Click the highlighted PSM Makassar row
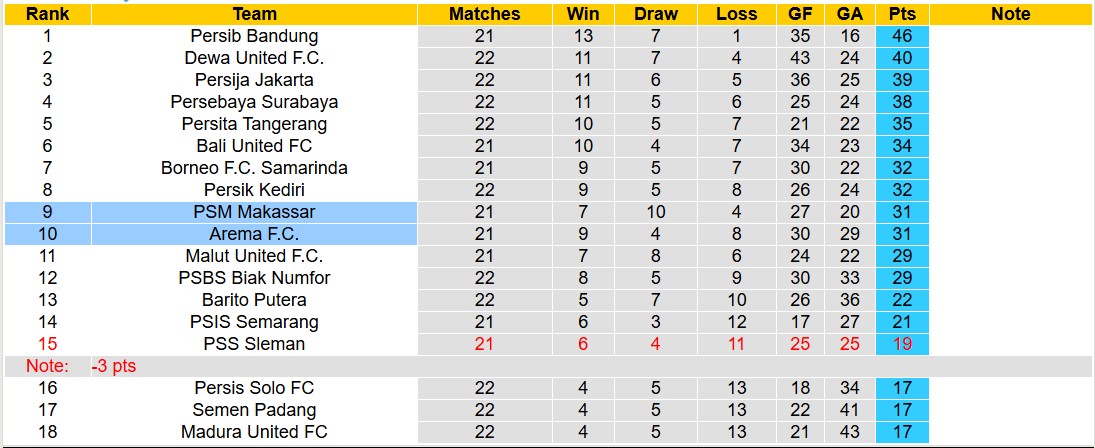 [x=254, y=212]
